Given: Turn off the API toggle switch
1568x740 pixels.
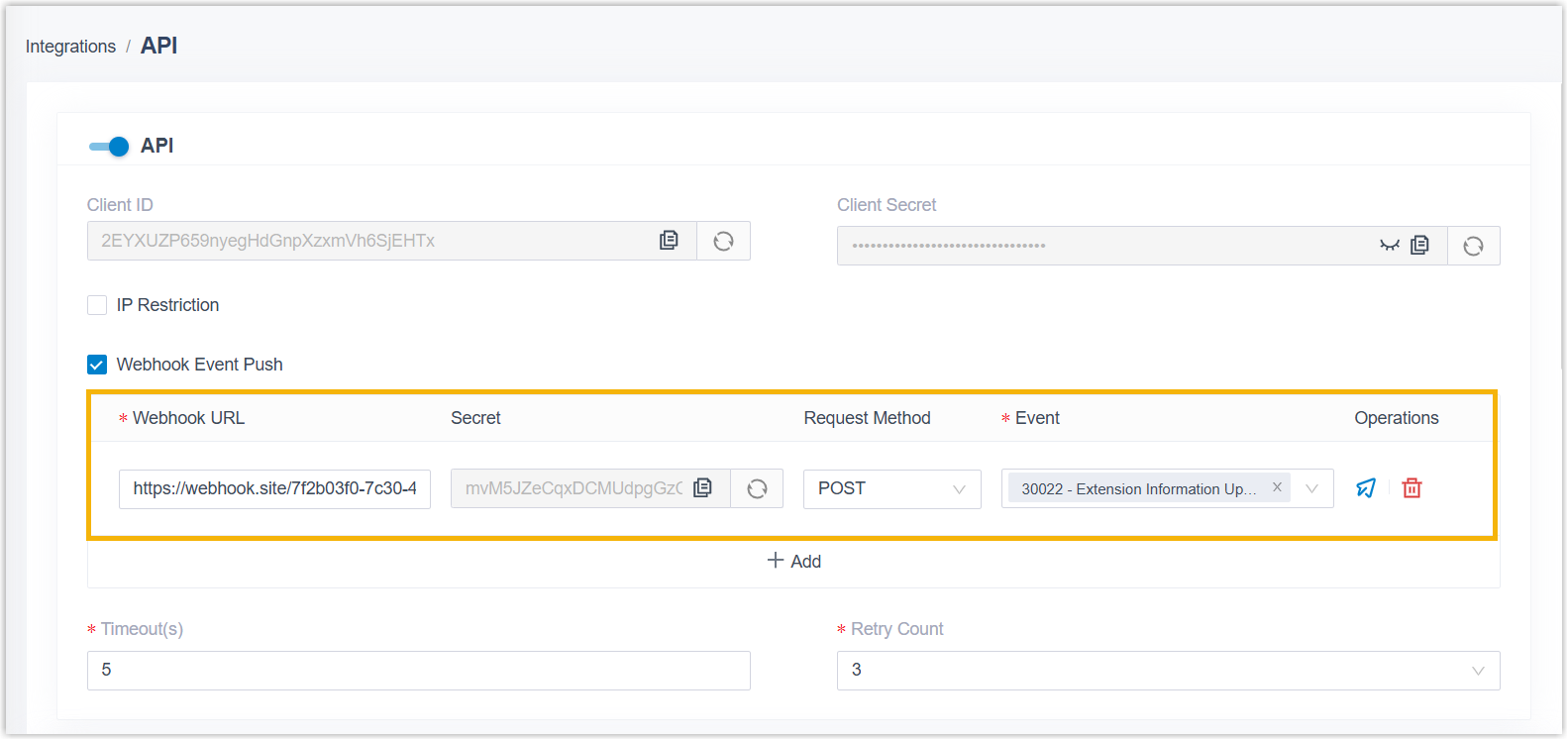Looking at the screenshot, I should pyautogui.click(x=109, y=147).
